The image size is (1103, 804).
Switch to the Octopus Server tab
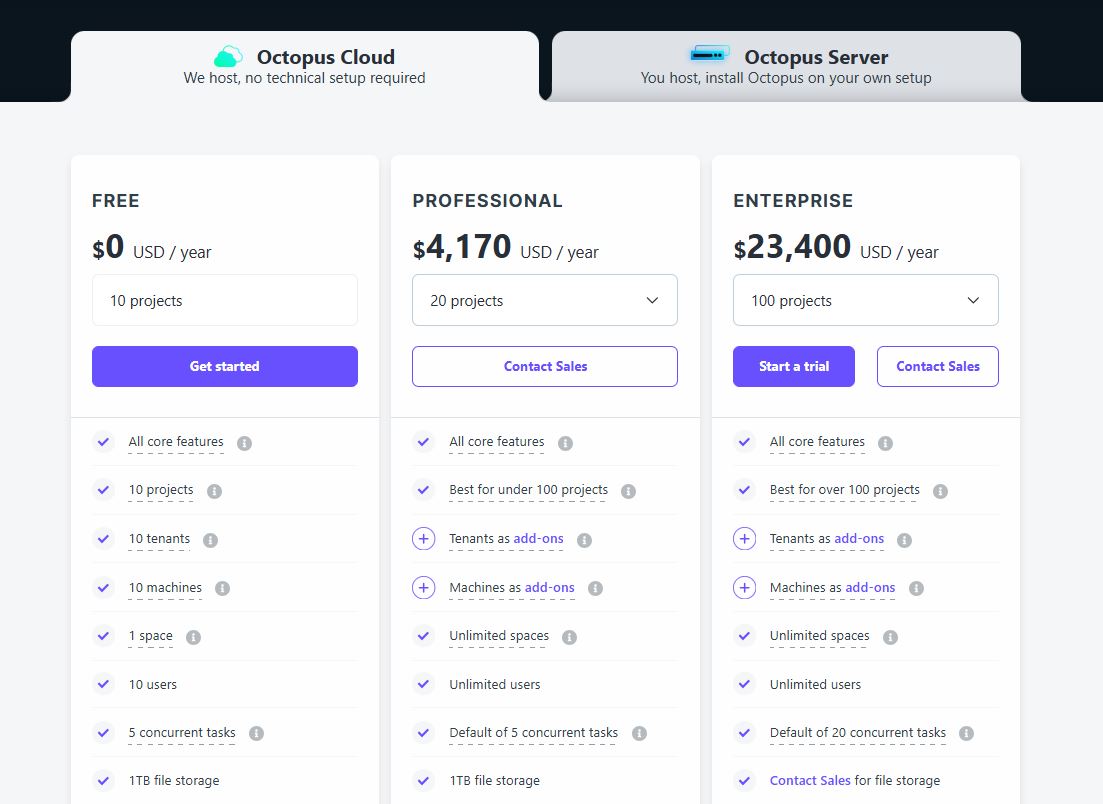(785, 66)
